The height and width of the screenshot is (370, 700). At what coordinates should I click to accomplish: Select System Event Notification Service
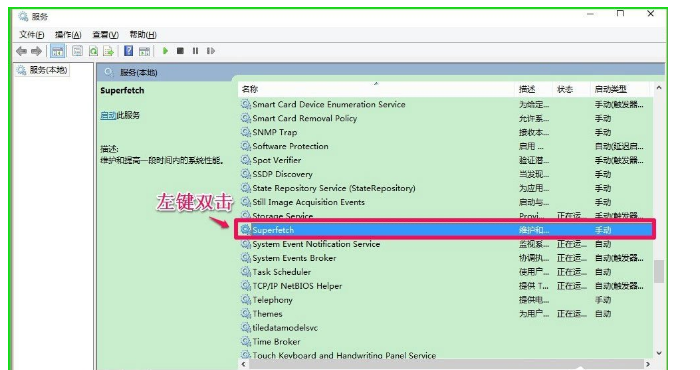click(x=316, y=244)
